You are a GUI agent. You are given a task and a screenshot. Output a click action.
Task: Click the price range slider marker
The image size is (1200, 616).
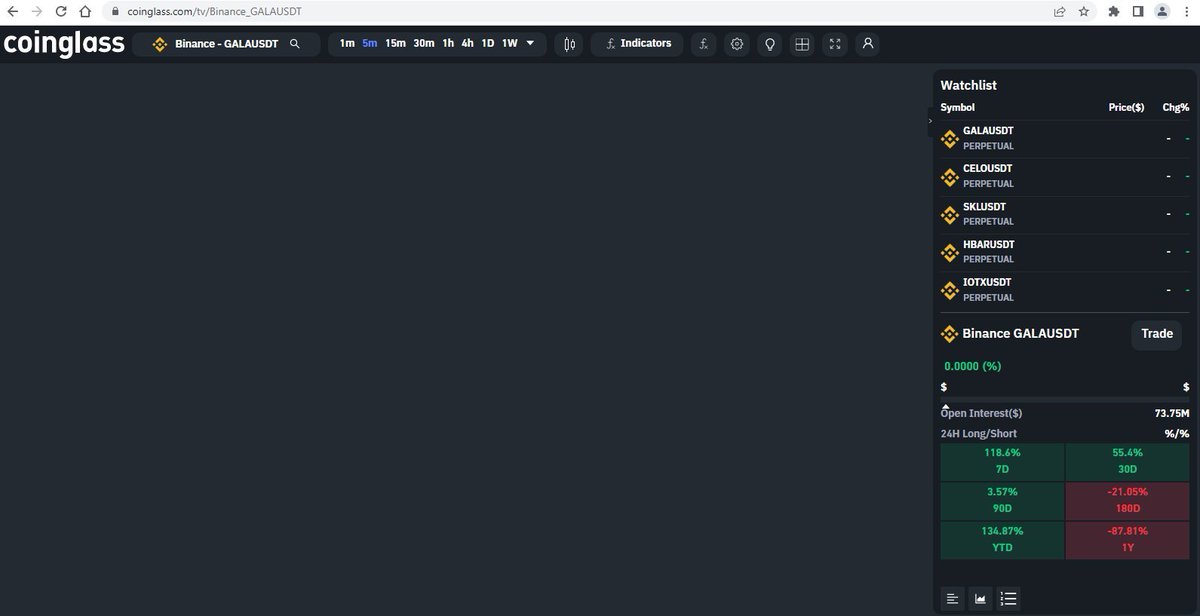946,405
